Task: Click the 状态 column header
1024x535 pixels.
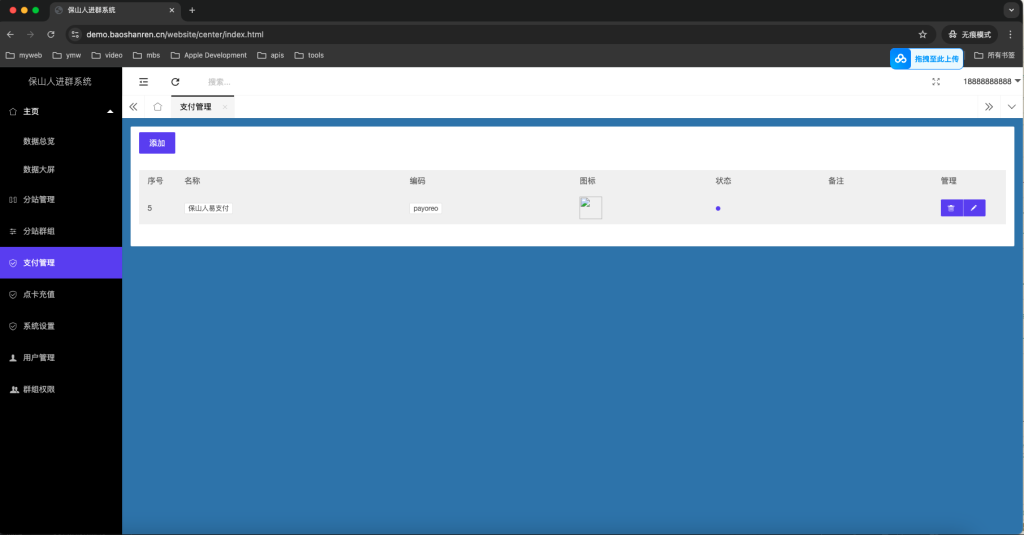Action: [723, 181]
